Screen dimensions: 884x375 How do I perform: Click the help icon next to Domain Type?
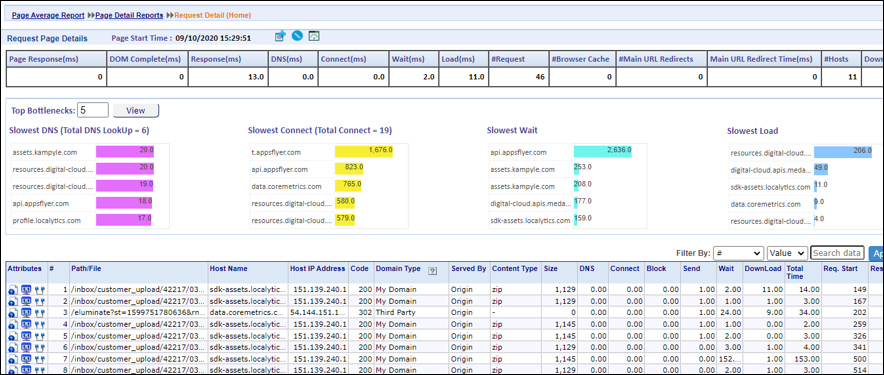[x=433, y=271]
